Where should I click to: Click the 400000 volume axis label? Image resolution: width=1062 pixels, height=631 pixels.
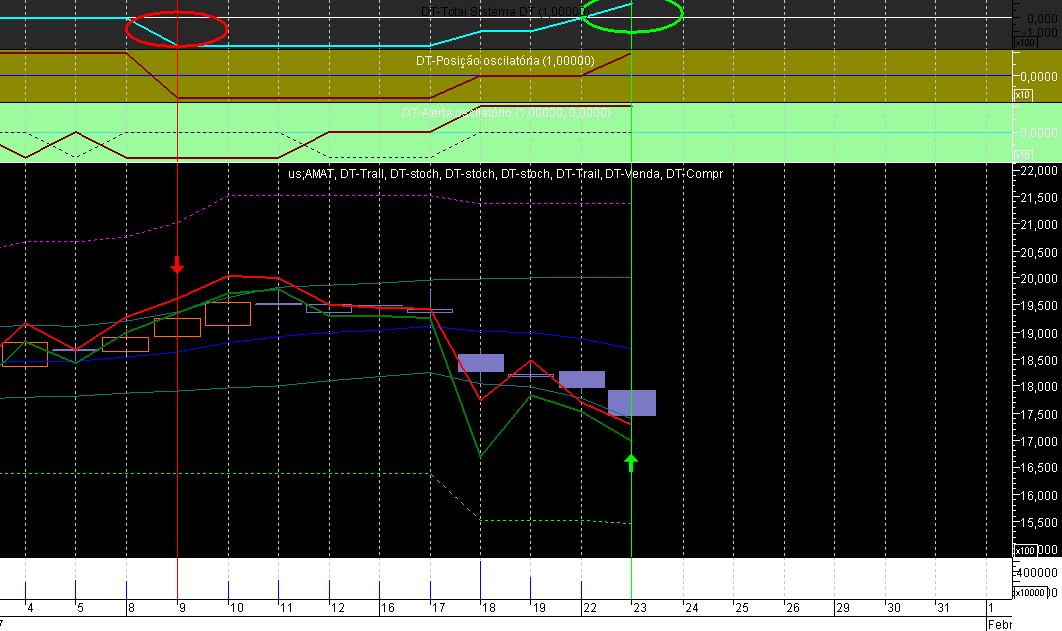(x=1039, y=573)
